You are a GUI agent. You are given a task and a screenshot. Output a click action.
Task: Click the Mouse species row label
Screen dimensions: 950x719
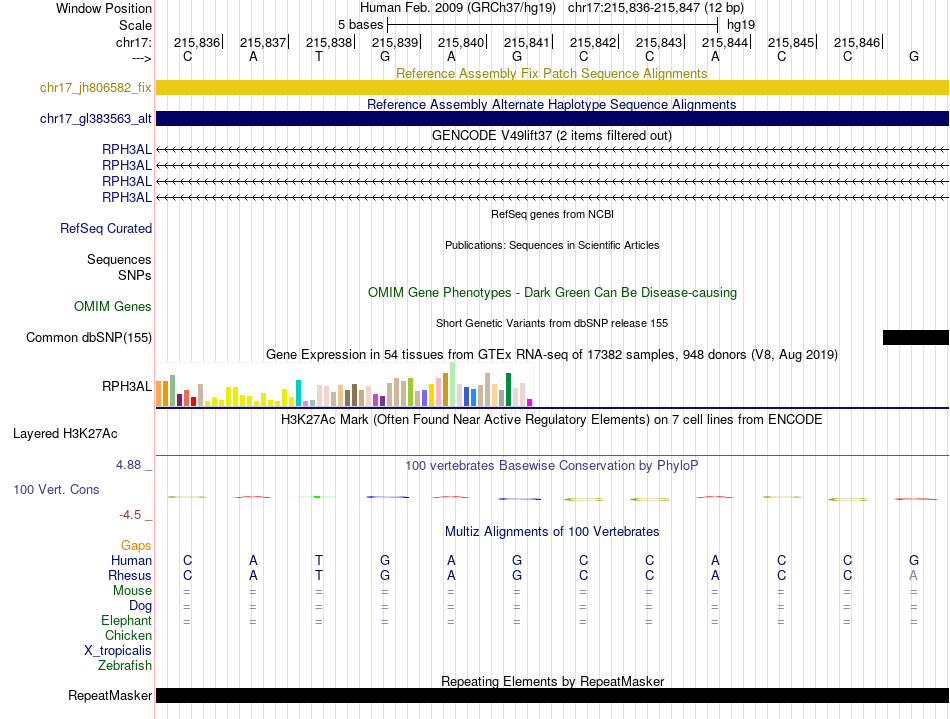click(132, 591)
